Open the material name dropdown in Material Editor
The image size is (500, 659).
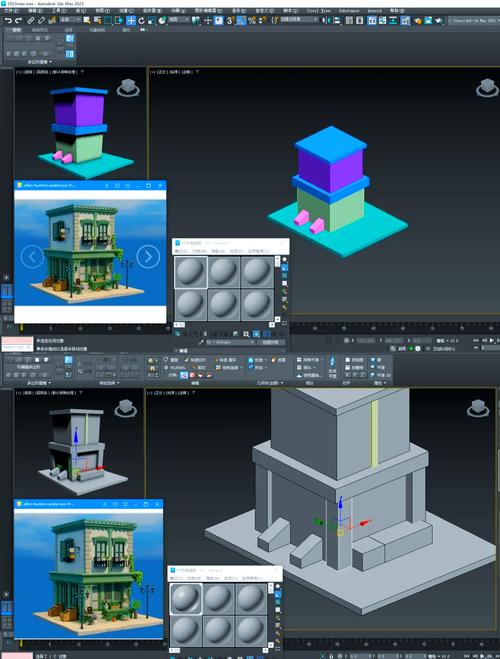click(x=230, y=343)
